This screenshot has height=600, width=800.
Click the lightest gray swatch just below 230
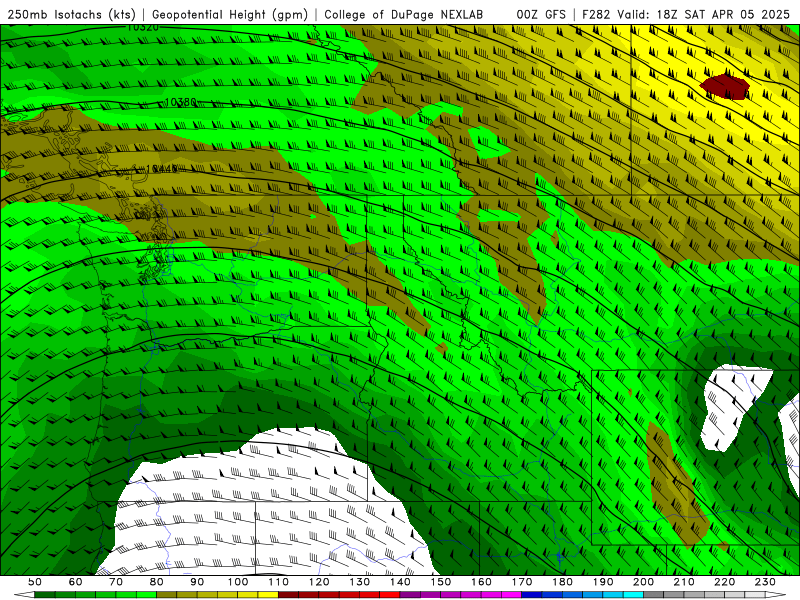(x=755, y=595)
